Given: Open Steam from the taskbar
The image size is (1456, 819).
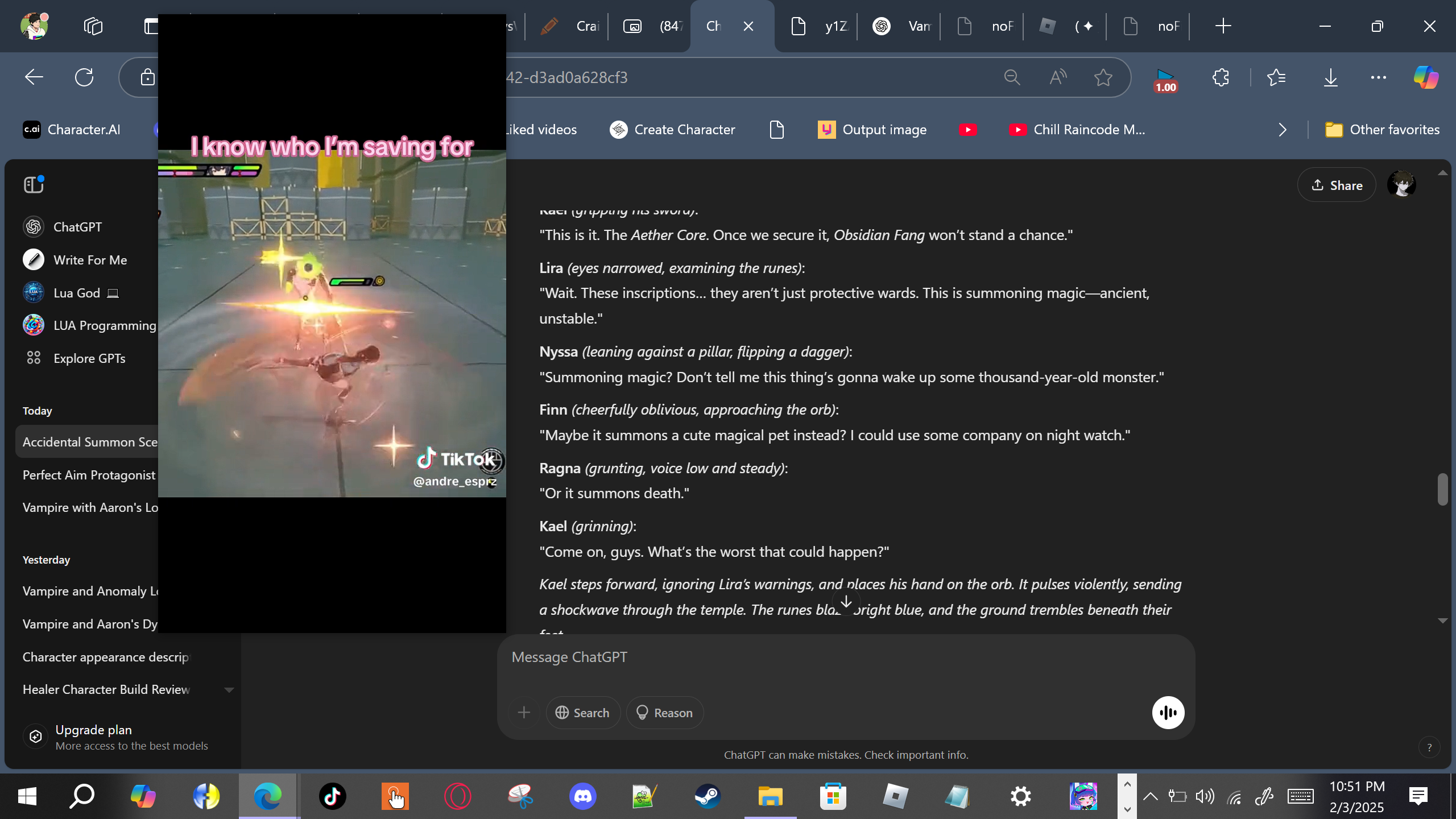Looking at the screenshot, I should 708,796.
